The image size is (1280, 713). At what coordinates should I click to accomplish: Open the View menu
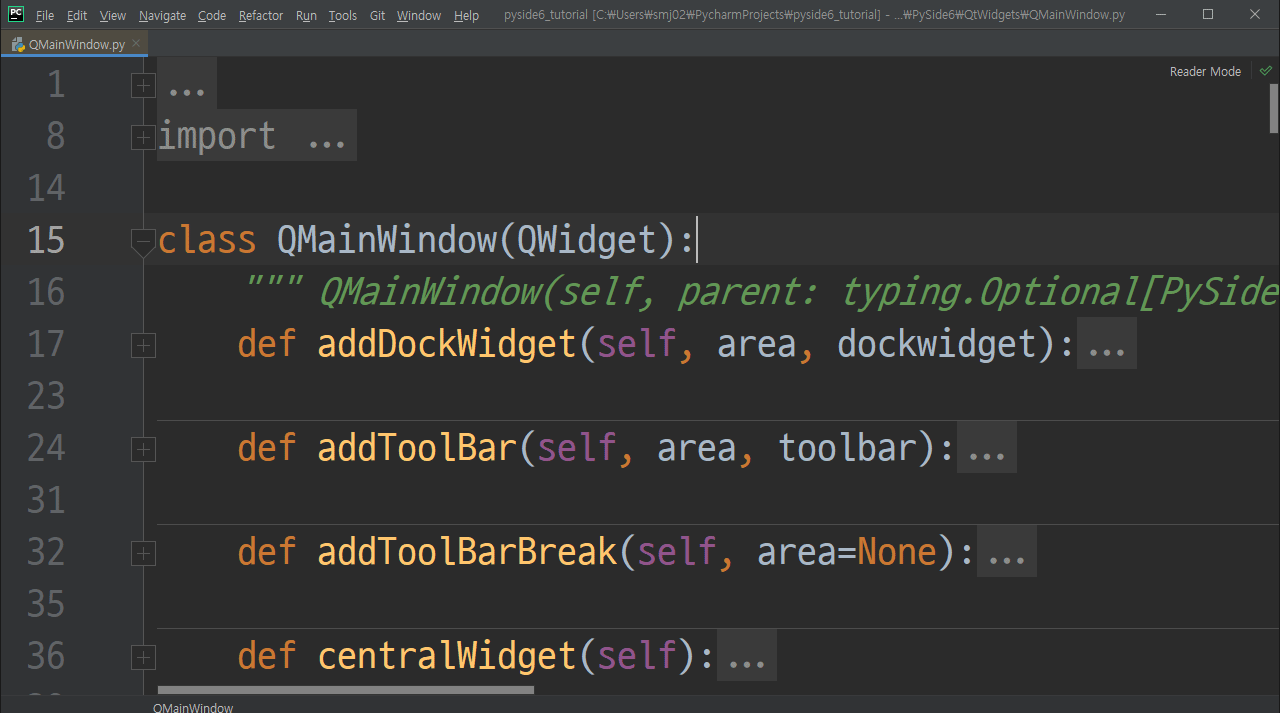[x=113, y=15]
